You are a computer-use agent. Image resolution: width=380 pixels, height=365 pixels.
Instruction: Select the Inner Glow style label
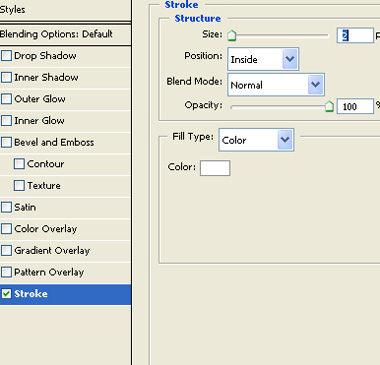[39, 121]
